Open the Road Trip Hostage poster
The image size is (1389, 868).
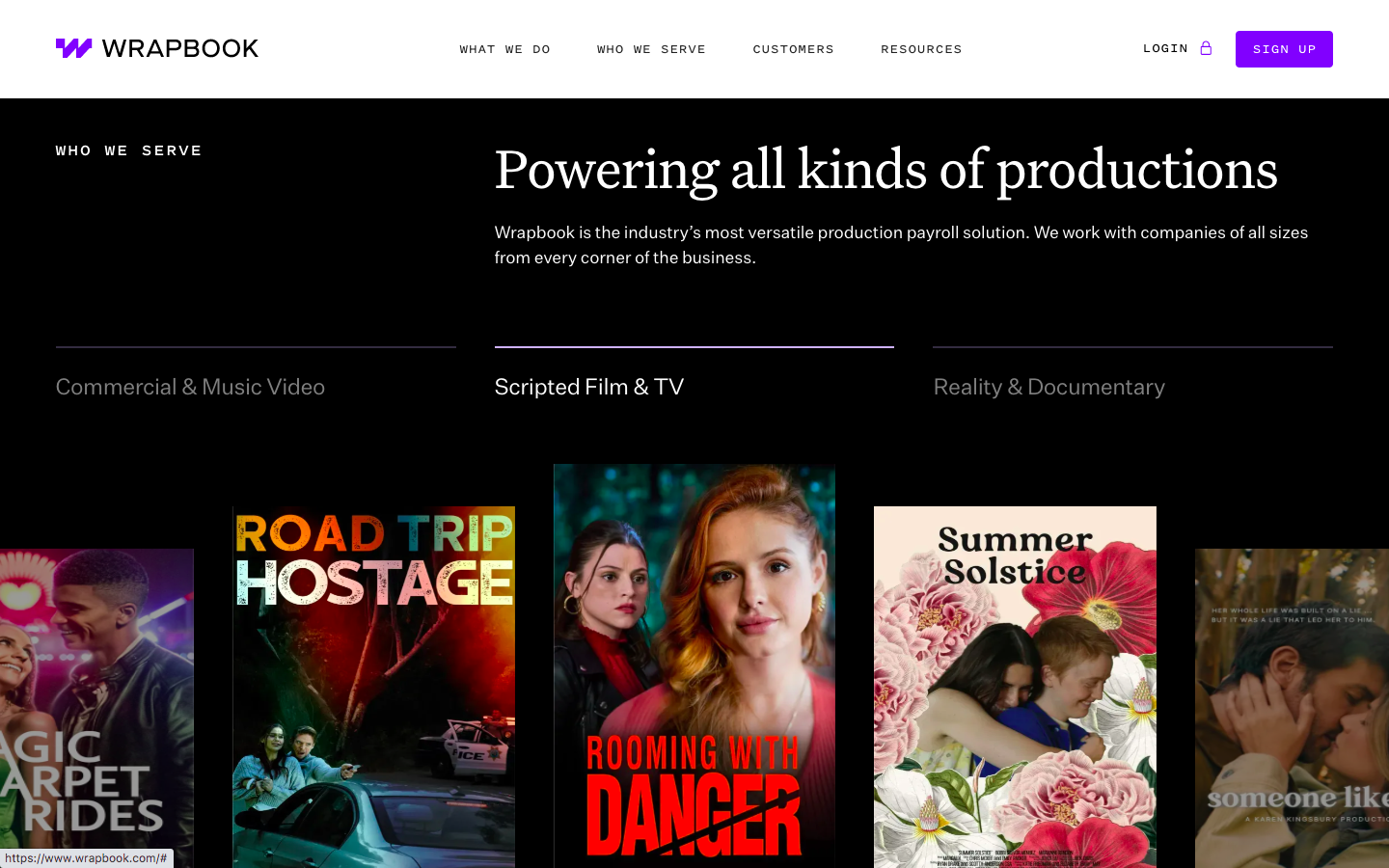click(373, 687)
